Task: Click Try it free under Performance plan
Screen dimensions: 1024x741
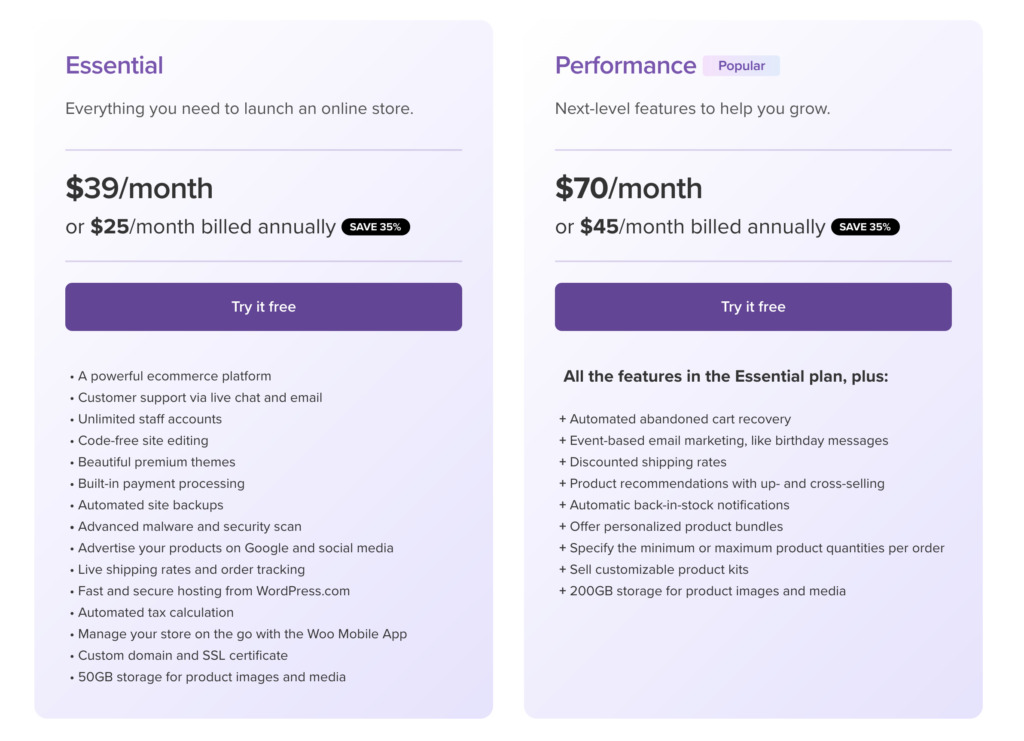Action: coord(753,307)
